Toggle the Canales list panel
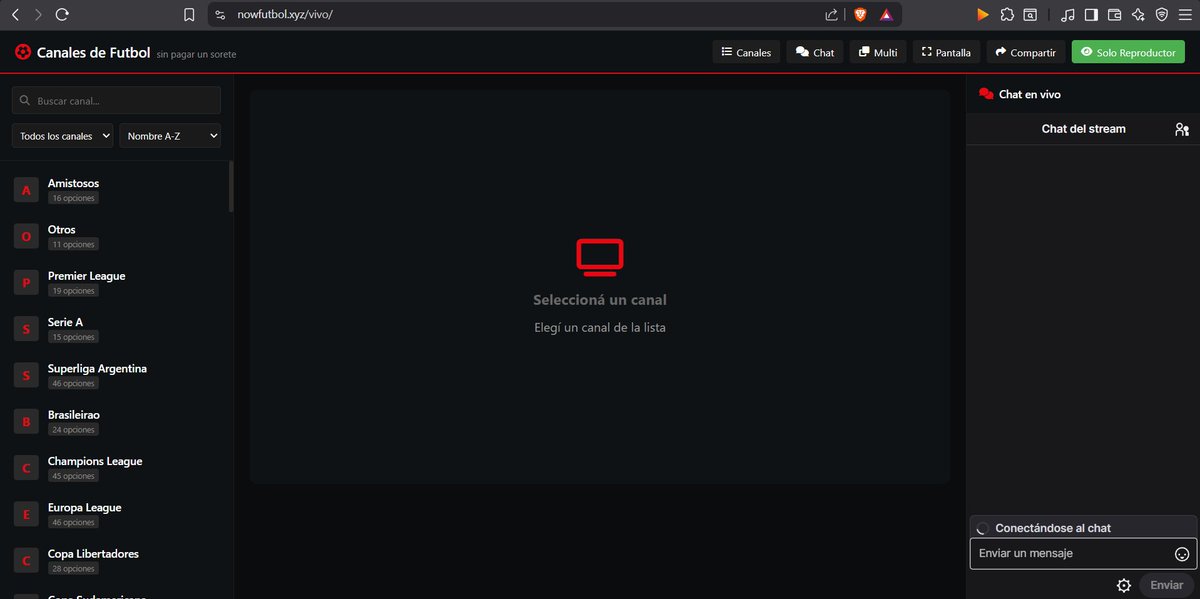The width and height of the screenshot is (1200, 599). [x=746, y=52]
